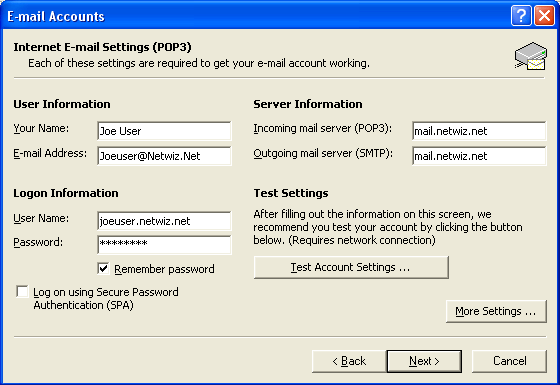Focus the E-mail Address input box
The width and height of the screenshot is (560, 385).
[164, 156]
